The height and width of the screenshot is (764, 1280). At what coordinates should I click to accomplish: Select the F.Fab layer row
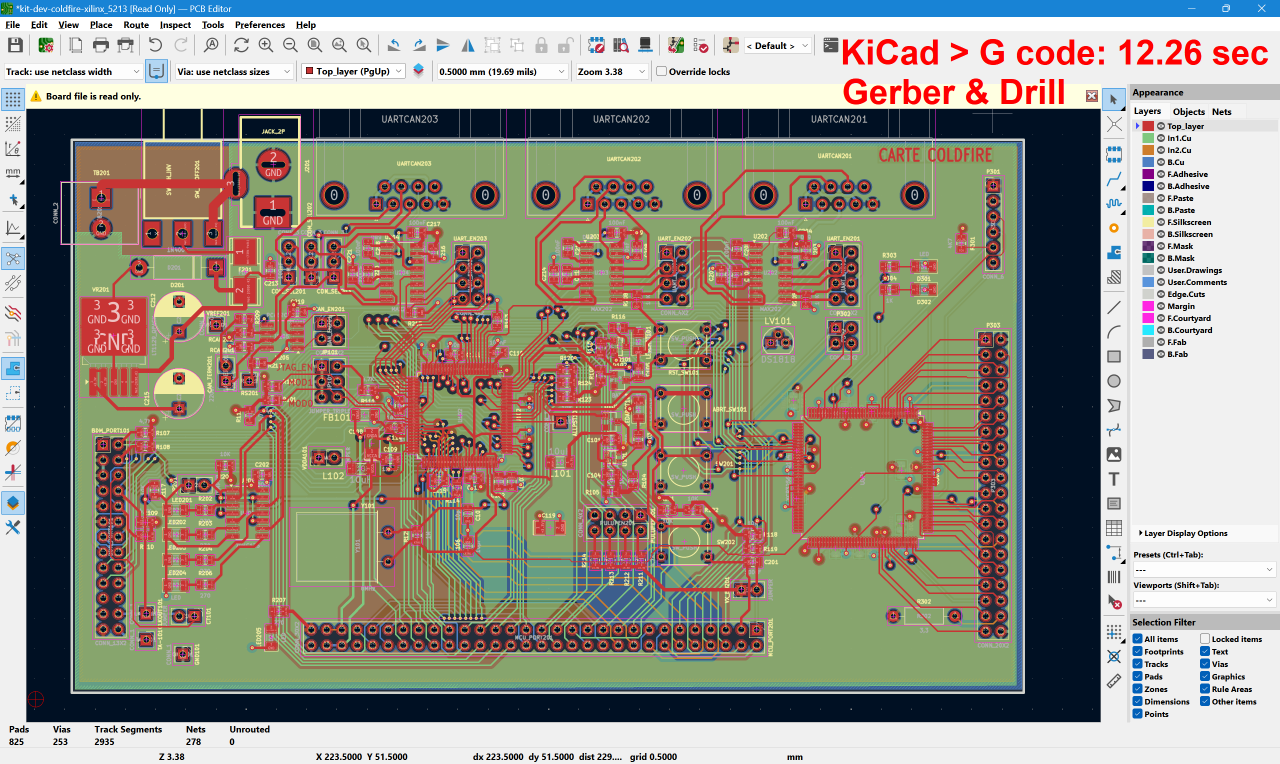pyautogui.click(x=1205, y=342)
